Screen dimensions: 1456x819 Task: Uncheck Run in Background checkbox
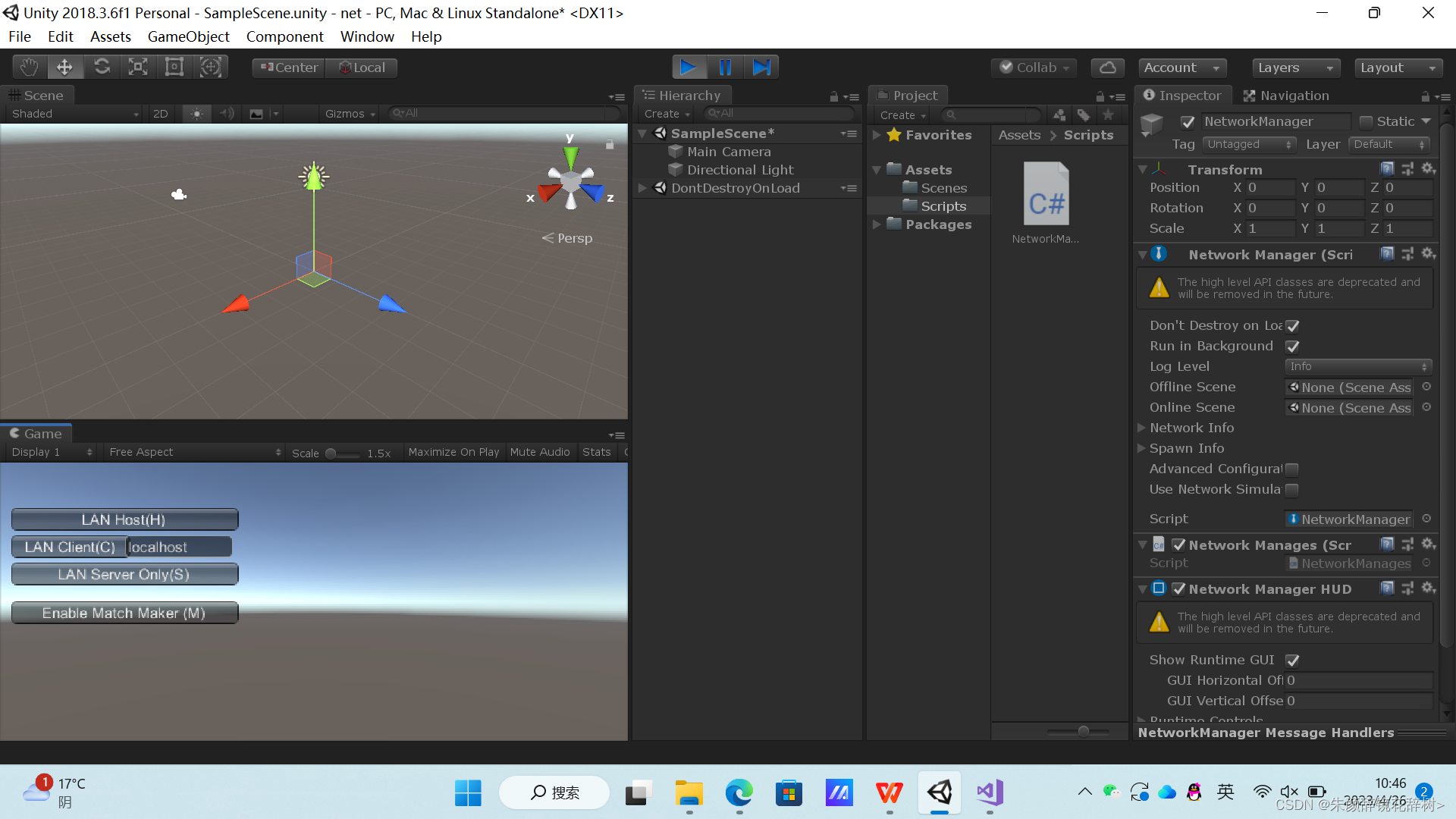1293,347
